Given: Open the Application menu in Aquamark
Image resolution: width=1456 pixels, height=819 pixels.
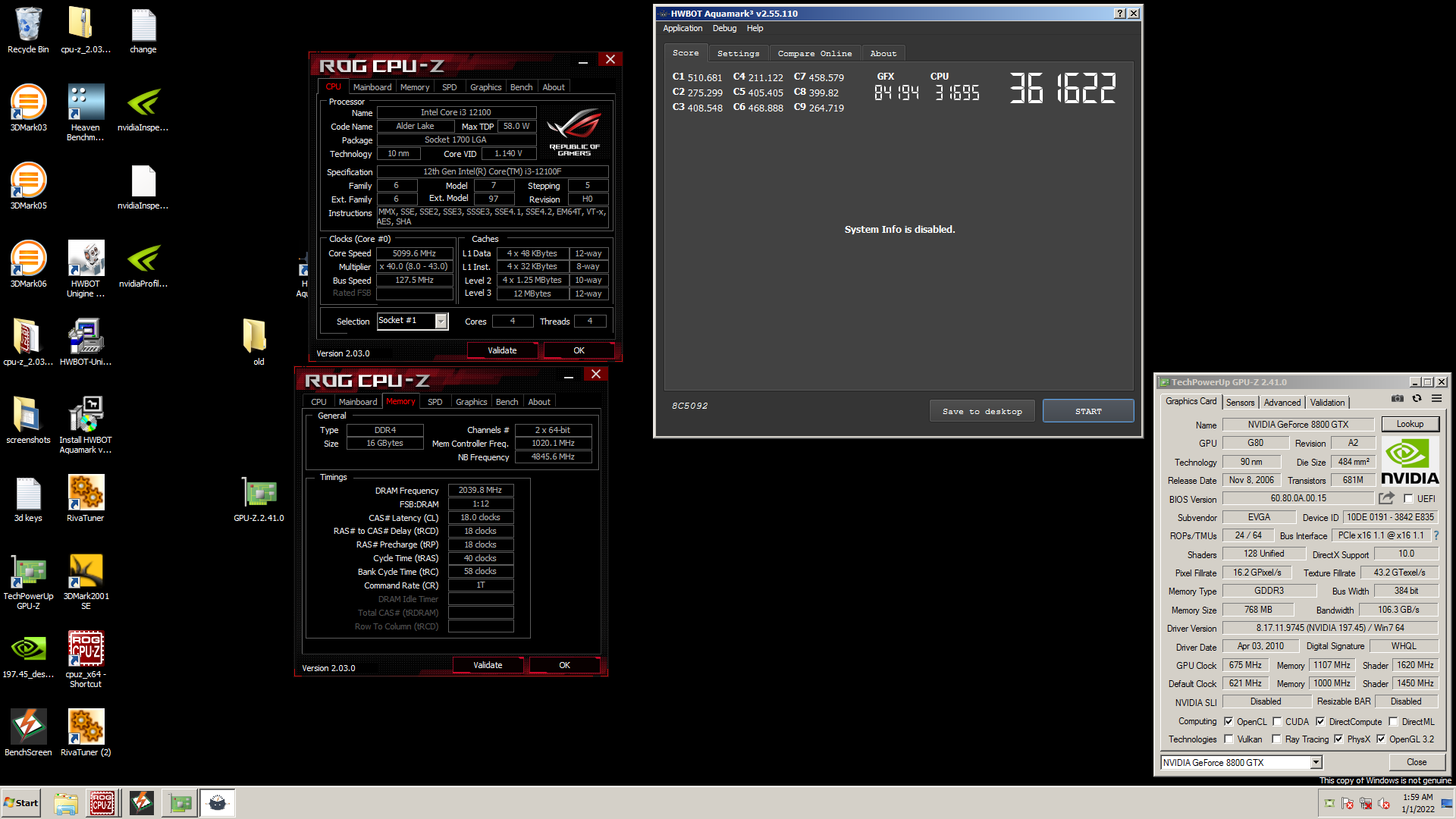Looking at the screenshot, I should [682, 28].
